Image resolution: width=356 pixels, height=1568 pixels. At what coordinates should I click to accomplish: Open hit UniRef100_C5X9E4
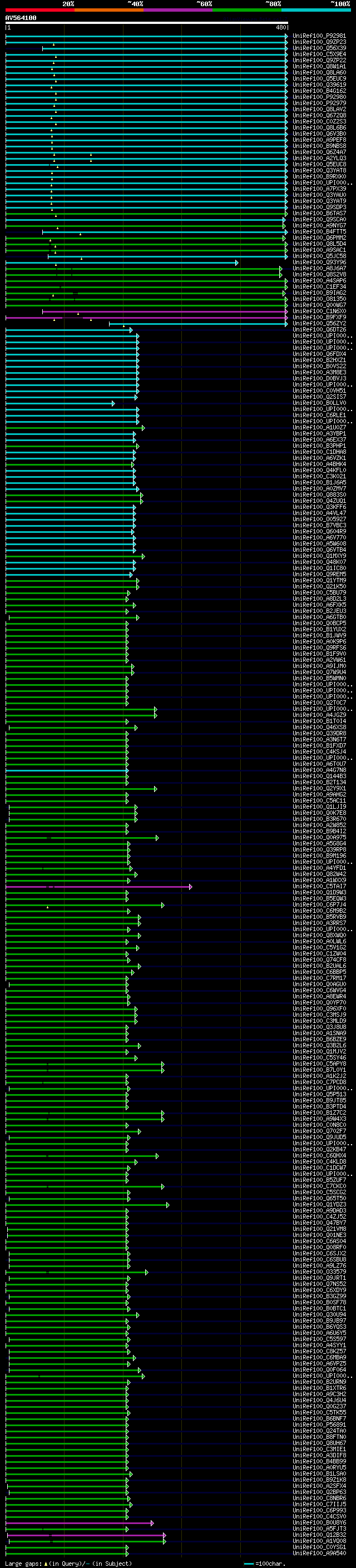point(319,54)
